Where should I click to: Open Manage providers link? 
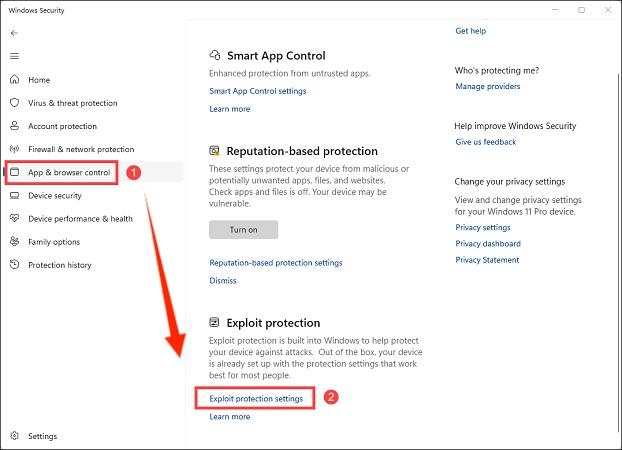click(488, 87)
